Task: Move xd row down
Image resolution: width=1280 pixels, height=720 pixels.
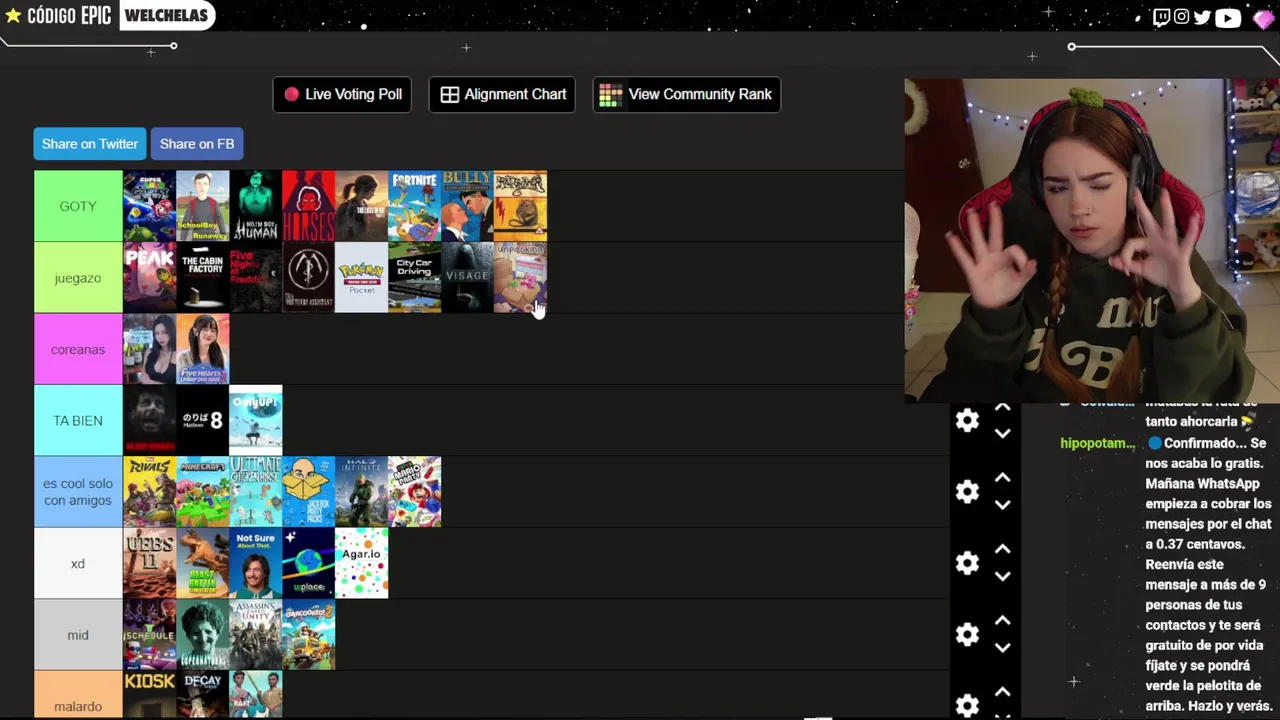Action: (x=1003, y=577)
